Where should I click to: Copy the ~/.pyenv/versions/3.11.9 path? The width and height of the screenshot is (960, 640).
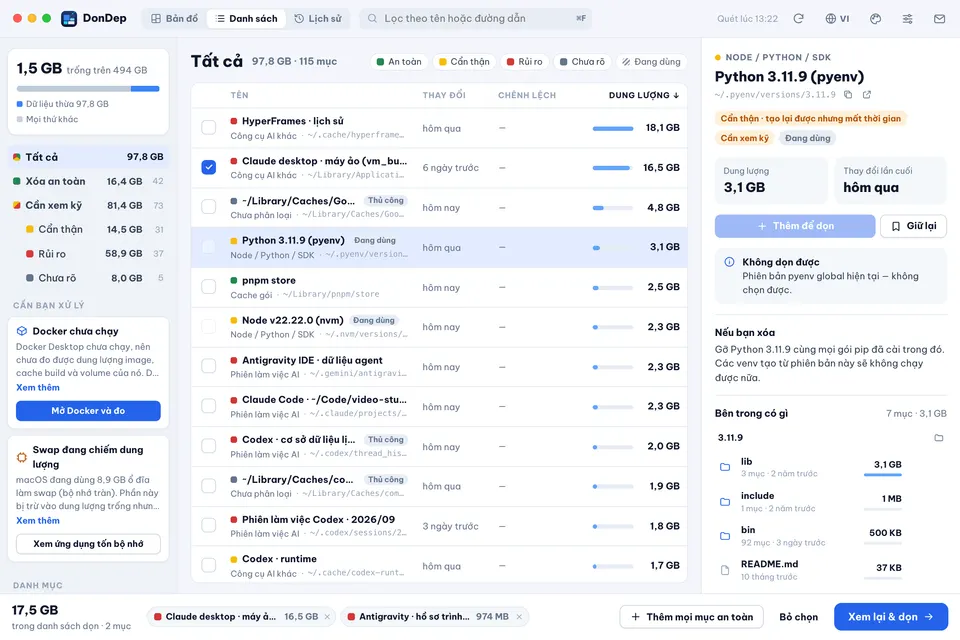pyautogui.click(x=848, y=94)
